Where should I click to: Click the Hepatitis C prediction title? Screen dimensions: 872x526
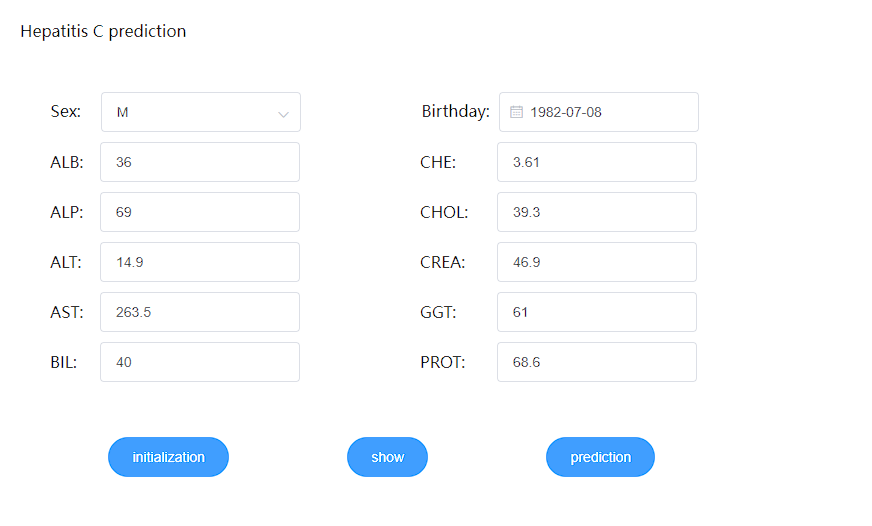click(103, 31)
